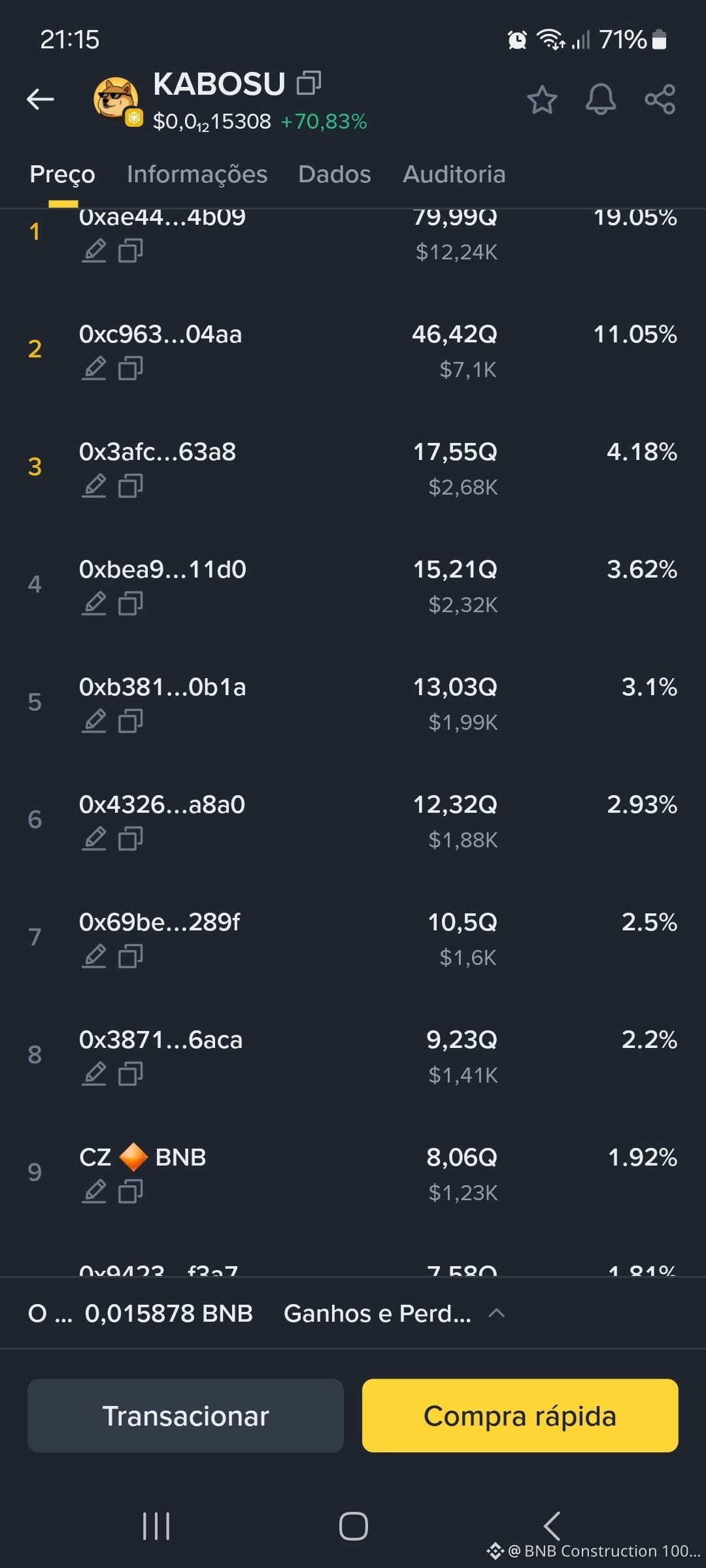The width and height of the screenshot is (706, 1568).
Task: Open price alert bell icon
Action: click(601, 99)
